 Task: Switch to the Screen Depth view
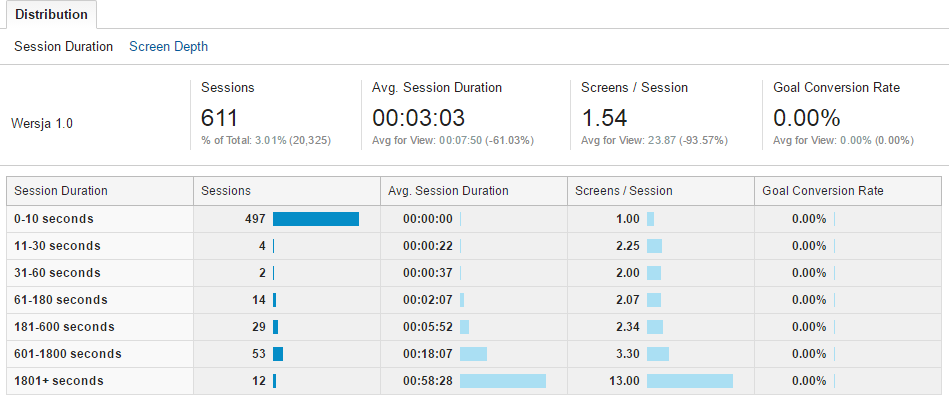coord(168,47)
